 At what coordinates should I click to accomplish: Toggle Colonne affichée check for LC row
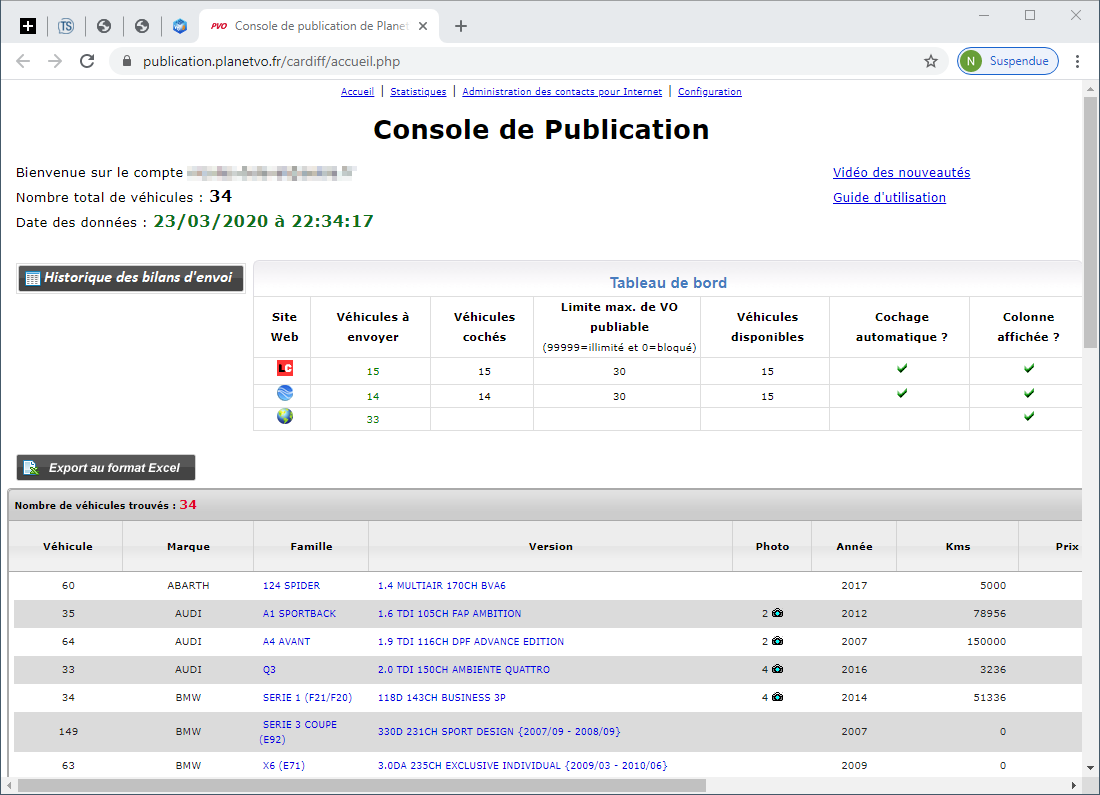[1029, 368]
